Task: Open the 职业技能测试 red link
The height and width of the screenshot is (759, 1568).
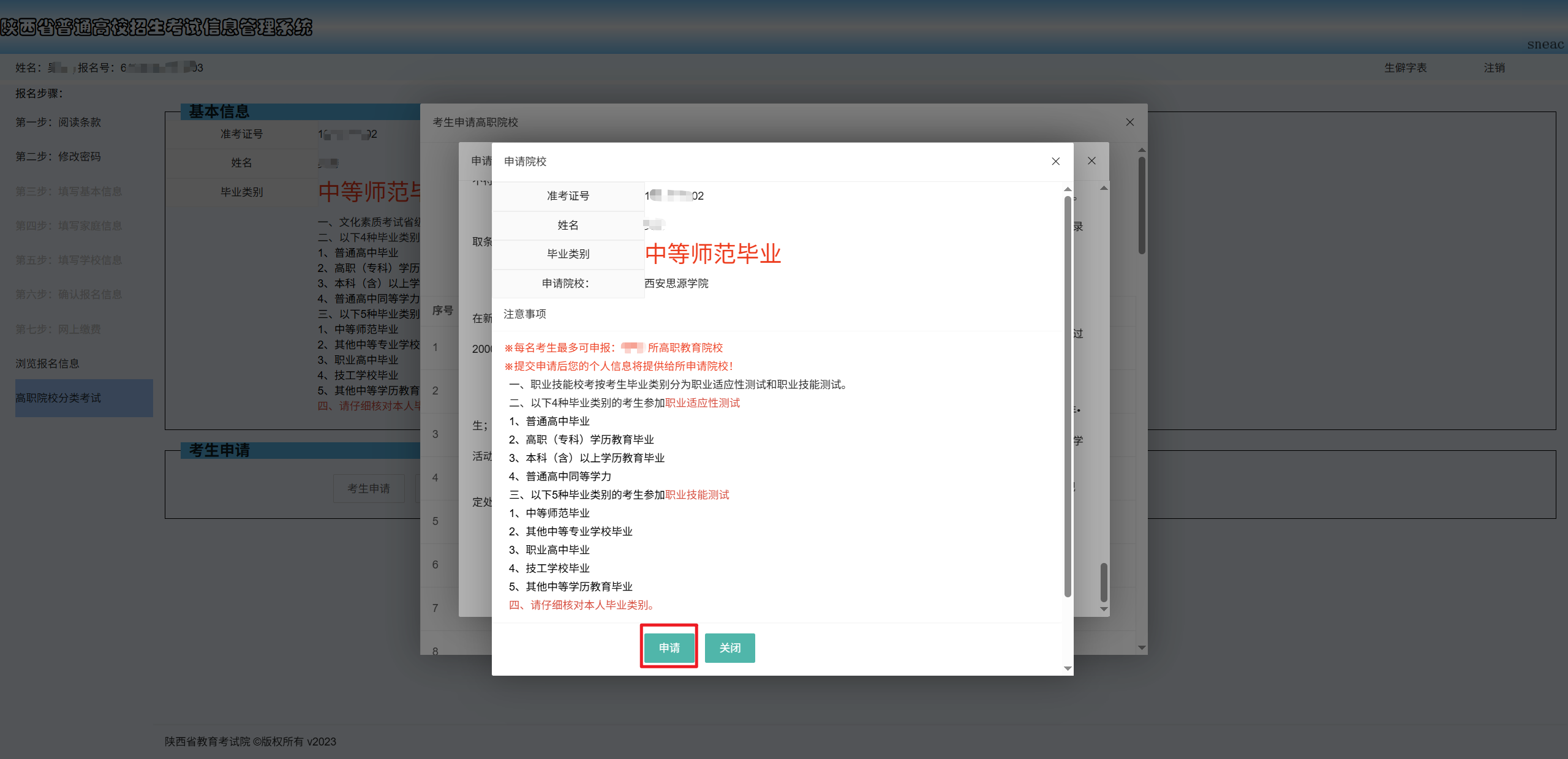Action: (697, 494)
